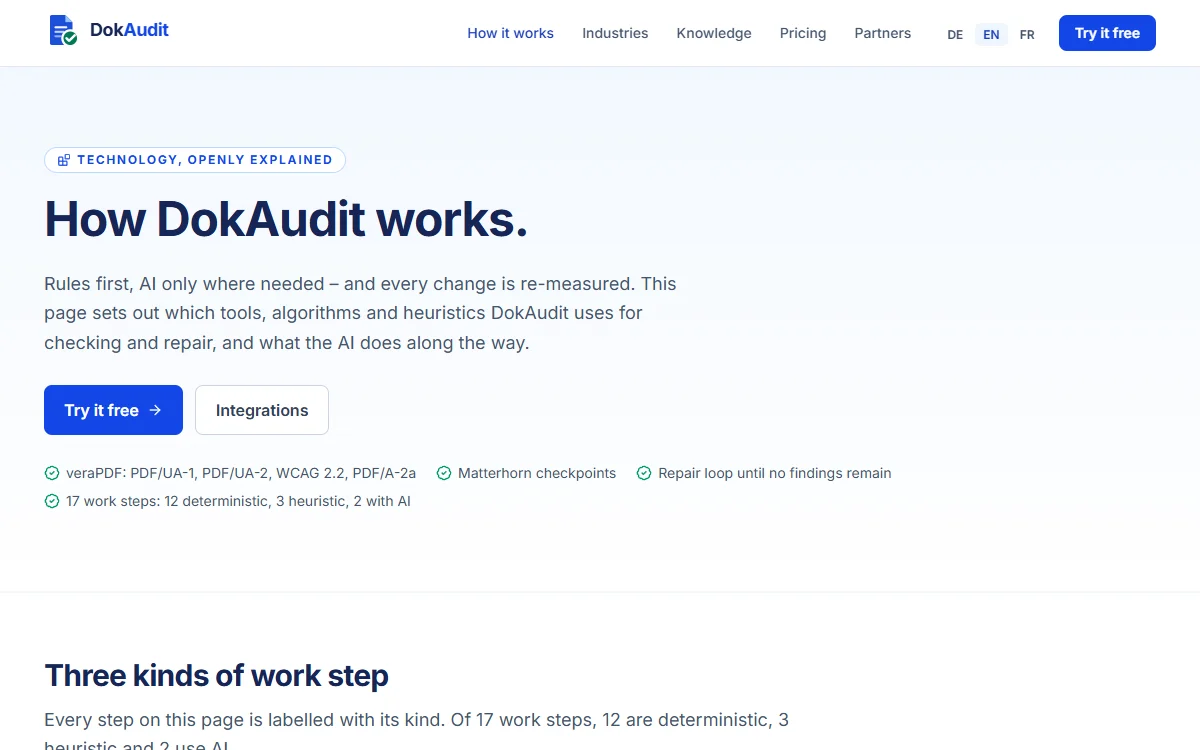1200x750 pixels.
Task: Click the checkmark icon beside veraPDF
Action: pyautogui.click(x=52, y=473)
